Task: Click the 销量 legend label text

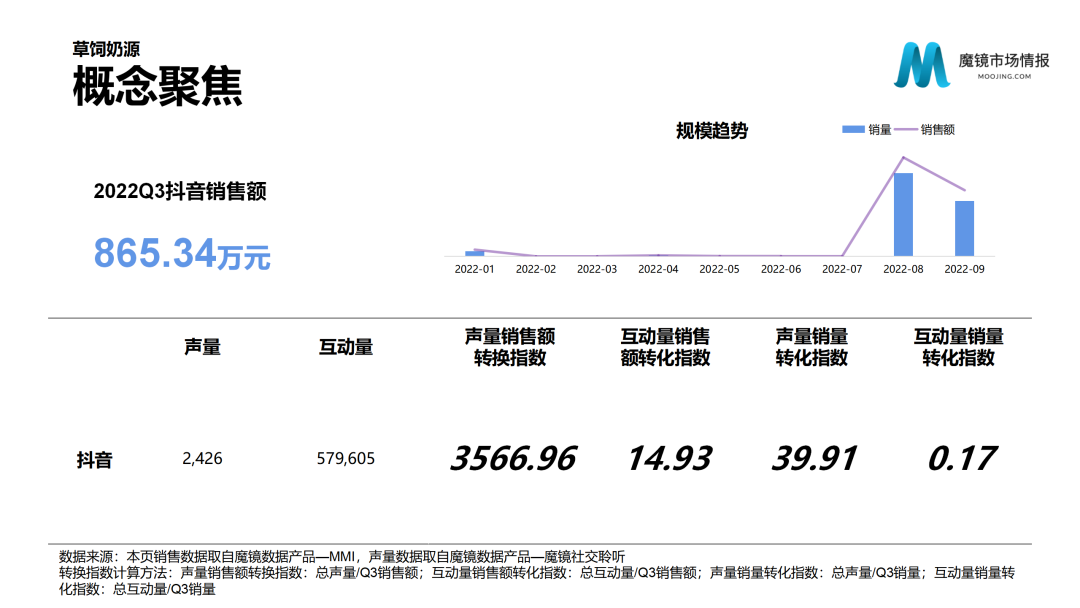Action: (880, 129)
